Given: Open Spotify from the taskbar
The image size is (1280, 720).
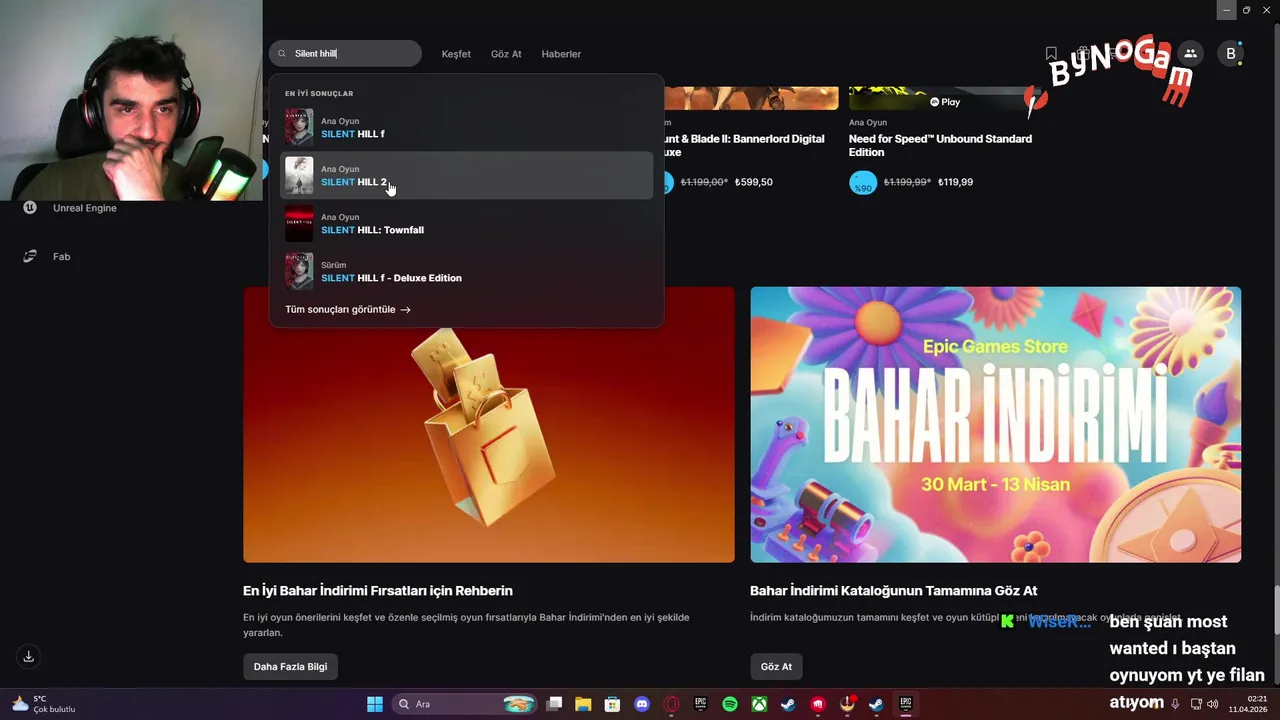Looking at the screenshot, I should (730, 704).
